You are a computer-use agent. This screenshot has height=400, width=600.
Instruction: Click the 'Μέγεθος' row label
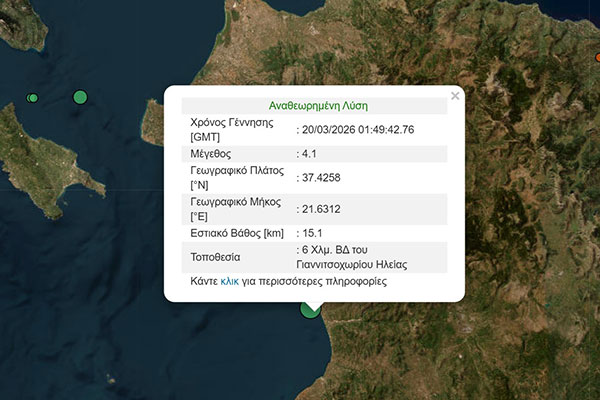(211, 155)
